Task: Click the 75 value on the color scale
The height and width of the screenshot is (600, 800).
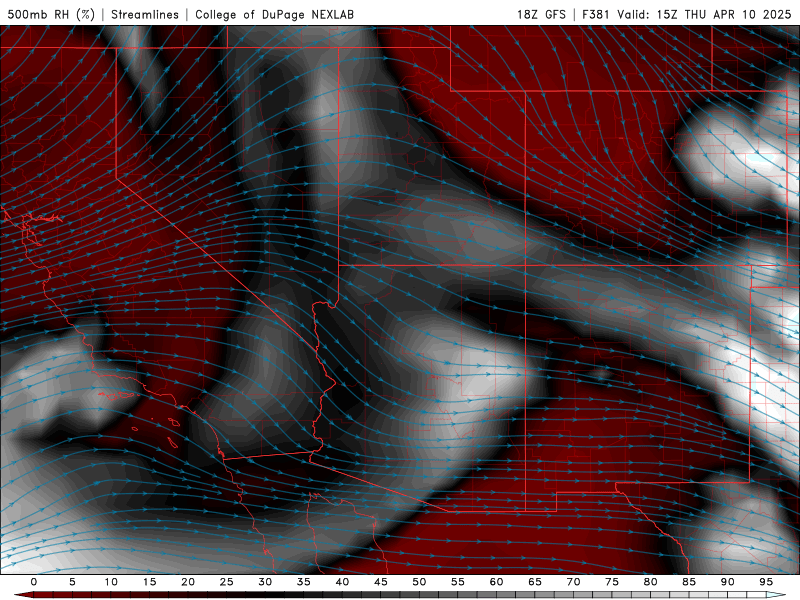Action: tap(612, 582)
